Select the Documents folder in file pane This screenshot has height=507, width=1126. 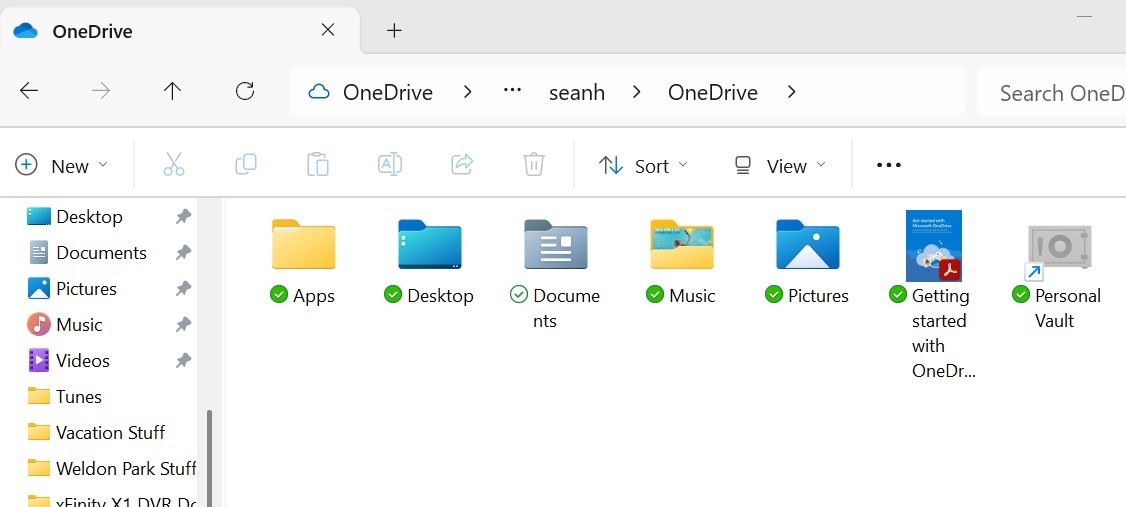[x=556, y=244]
